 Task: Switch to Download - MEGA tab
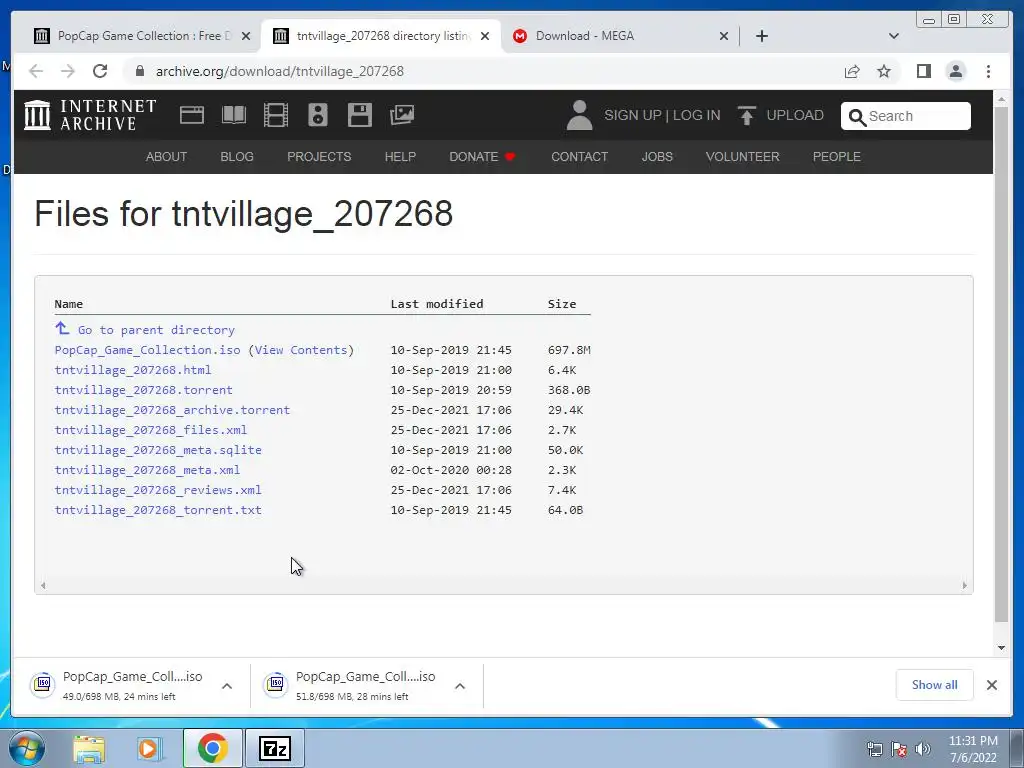click(620, 36)
